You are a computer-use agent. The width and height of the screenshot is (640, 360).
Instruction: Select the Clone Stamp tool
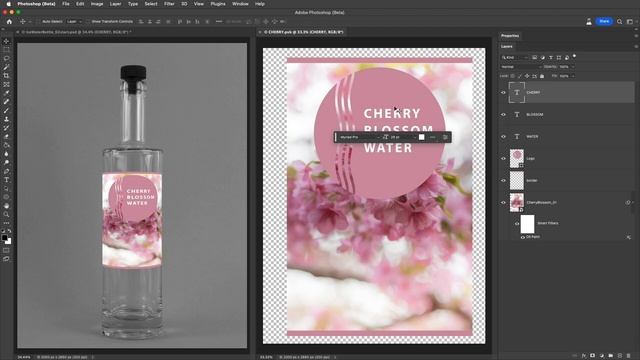coord(6,119)
